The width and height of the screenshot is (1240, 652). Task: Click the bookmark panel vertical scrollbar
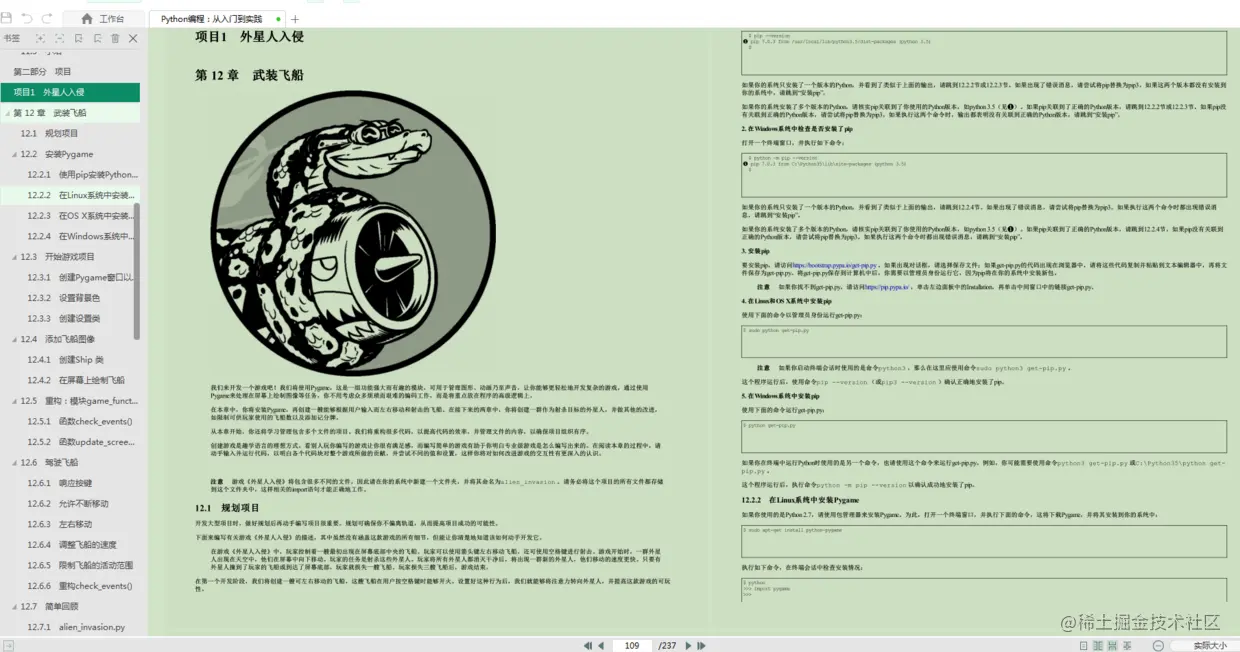pos(137,271)
